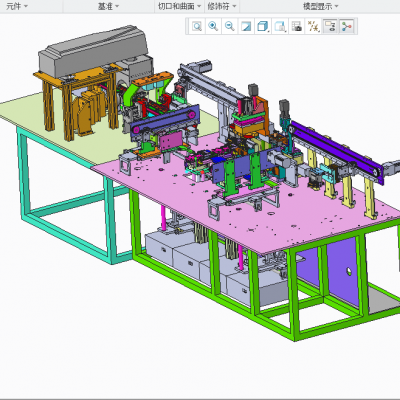Expand the 切口和曲面 group dropdown
This screenshot has height=400, width=400.
(x=180, y=6)
